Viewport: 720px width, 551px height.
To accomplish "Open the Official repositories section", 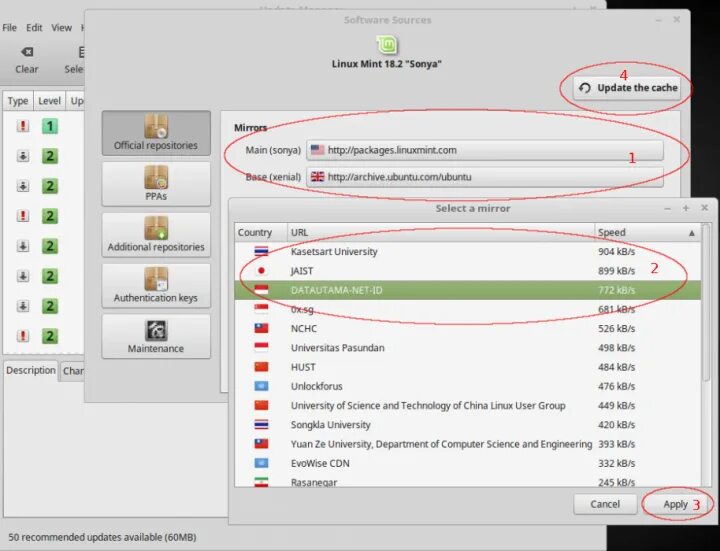I will [156, 133].
